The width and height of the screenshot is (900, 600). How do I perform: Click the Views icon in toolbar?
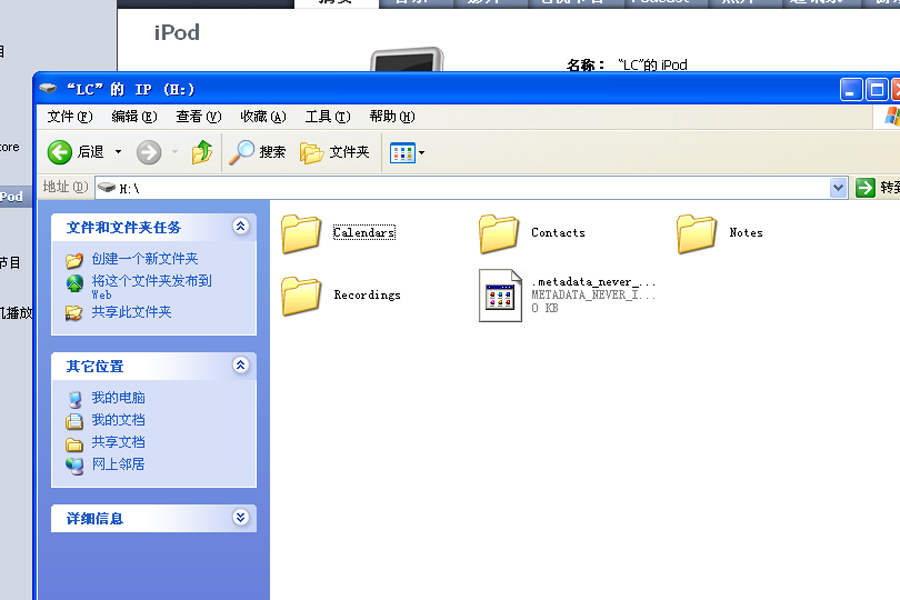402,153
